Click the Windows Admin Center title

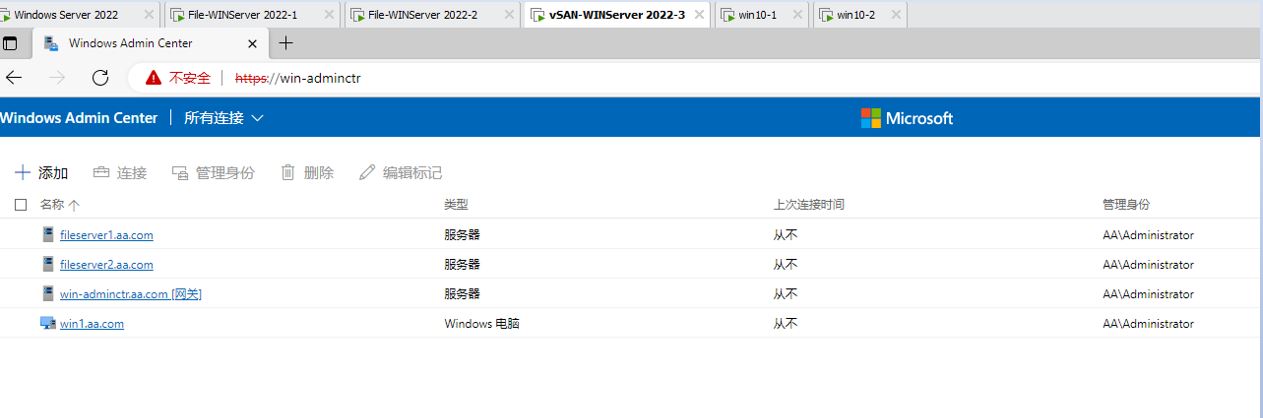coord(79,118)
